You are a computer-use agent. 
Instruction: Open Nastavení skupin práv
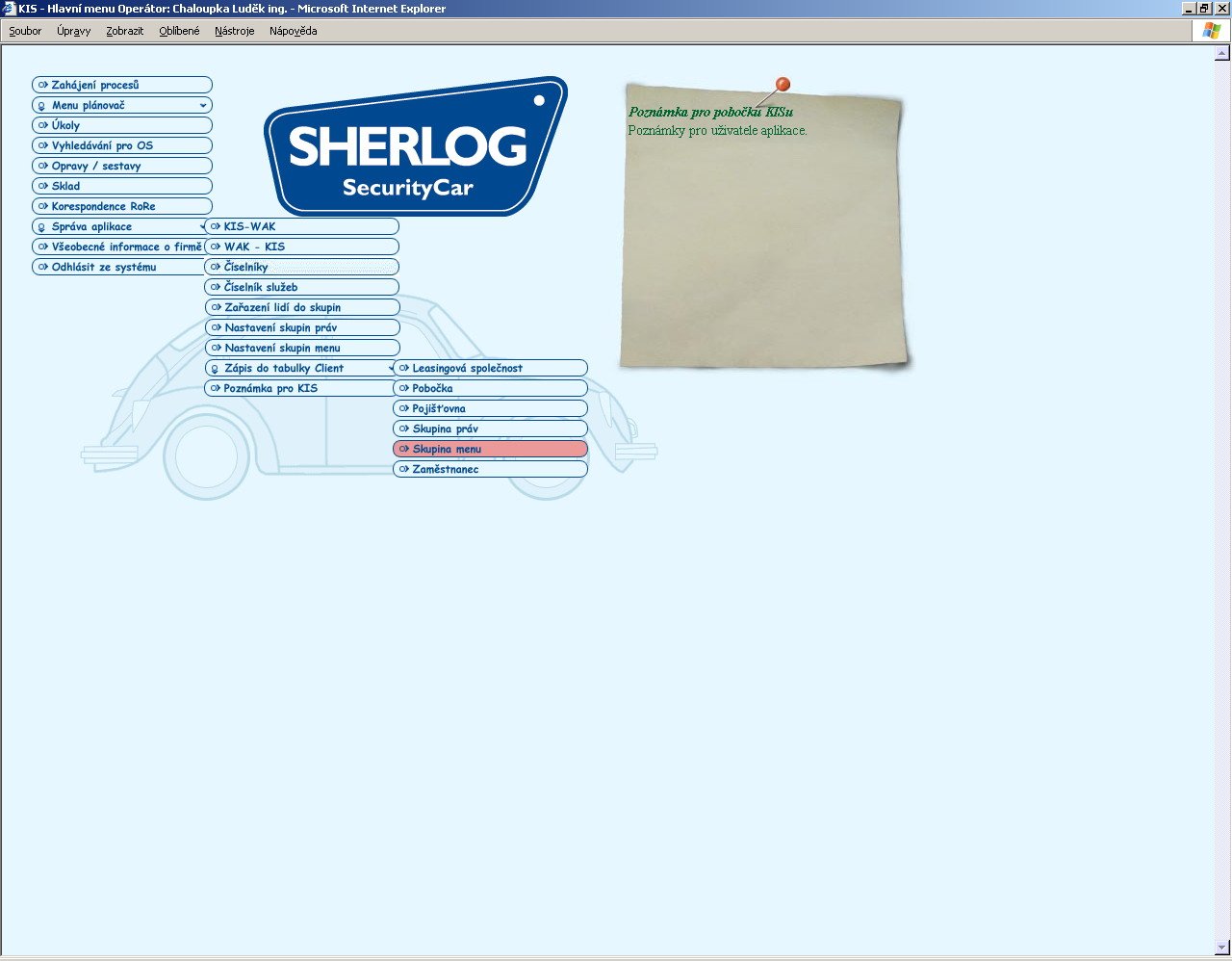[302, 327]
